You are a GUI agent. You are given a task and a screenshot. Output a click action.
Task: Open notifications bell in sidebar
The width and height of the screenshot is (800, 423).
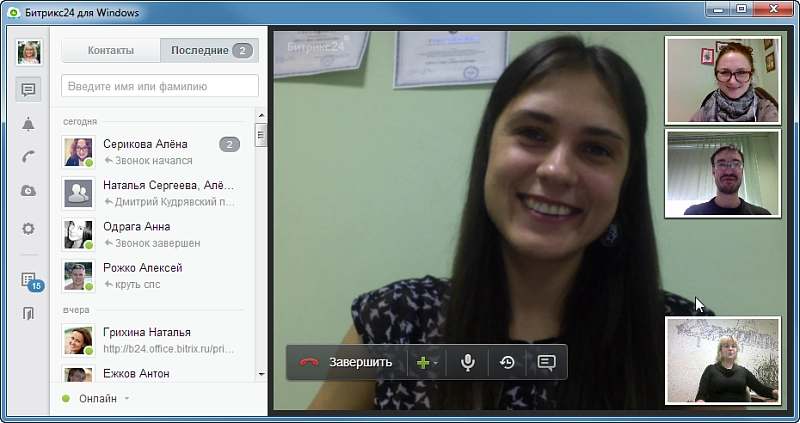pyautogui.click(x=28, y=124)
